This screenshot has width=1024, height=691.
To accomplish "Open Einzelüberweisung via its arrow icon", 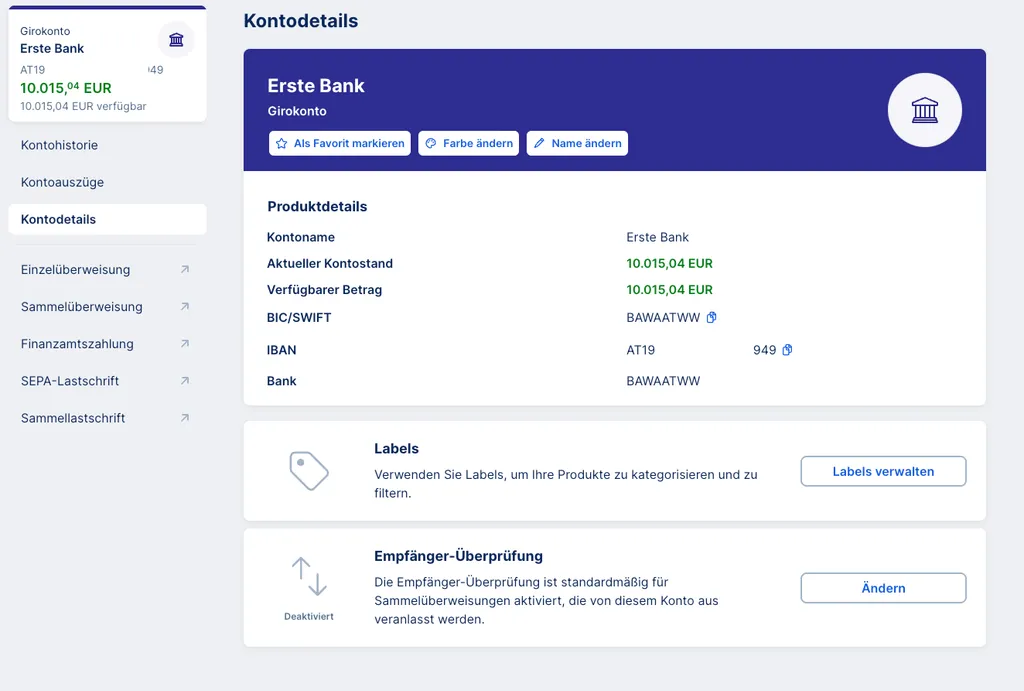I will [x=184, y=269].
